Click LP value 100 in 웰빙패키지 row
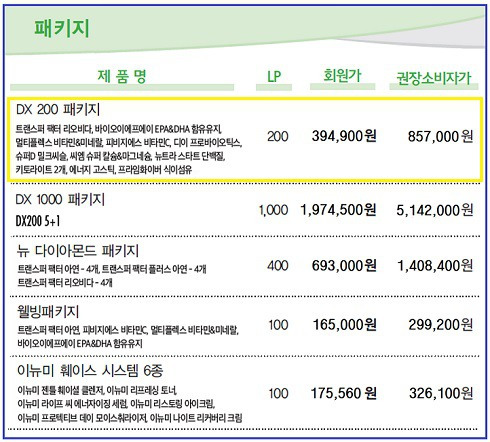Screen dimensions: 490x442 (278, 325)
